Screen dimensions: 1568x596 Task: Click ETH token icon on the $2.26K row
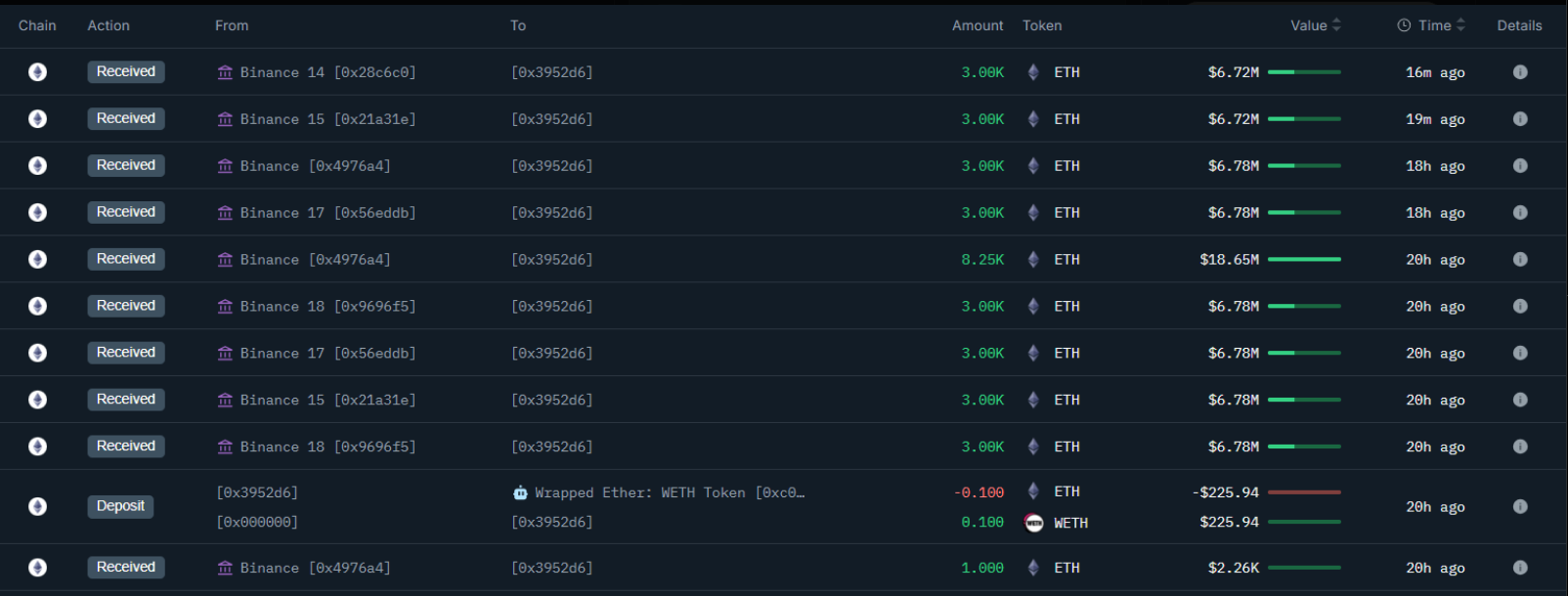tap(1033, 568)
